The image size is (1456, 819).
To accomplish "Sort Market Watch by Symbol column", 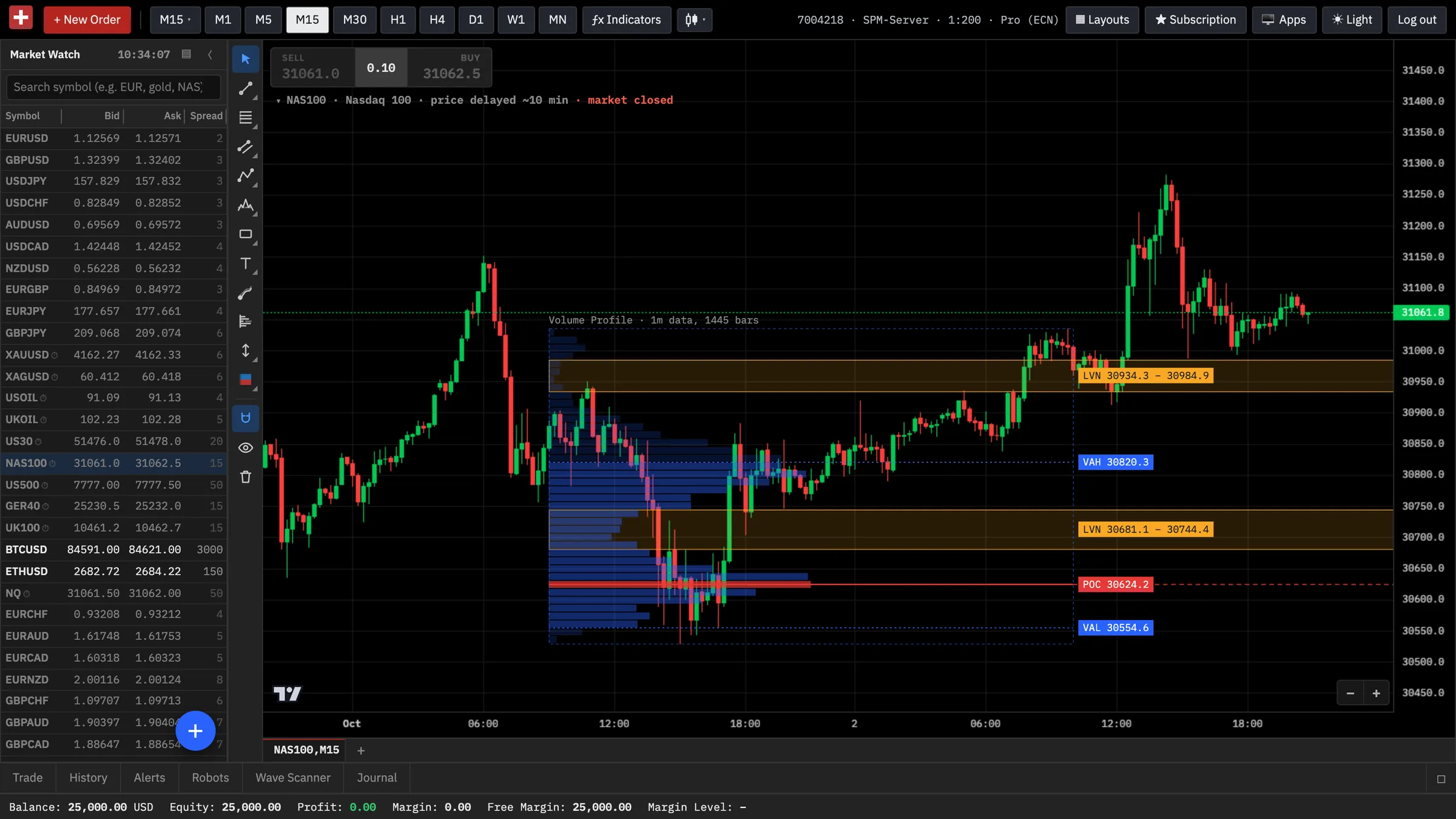I will pos(22,116).
